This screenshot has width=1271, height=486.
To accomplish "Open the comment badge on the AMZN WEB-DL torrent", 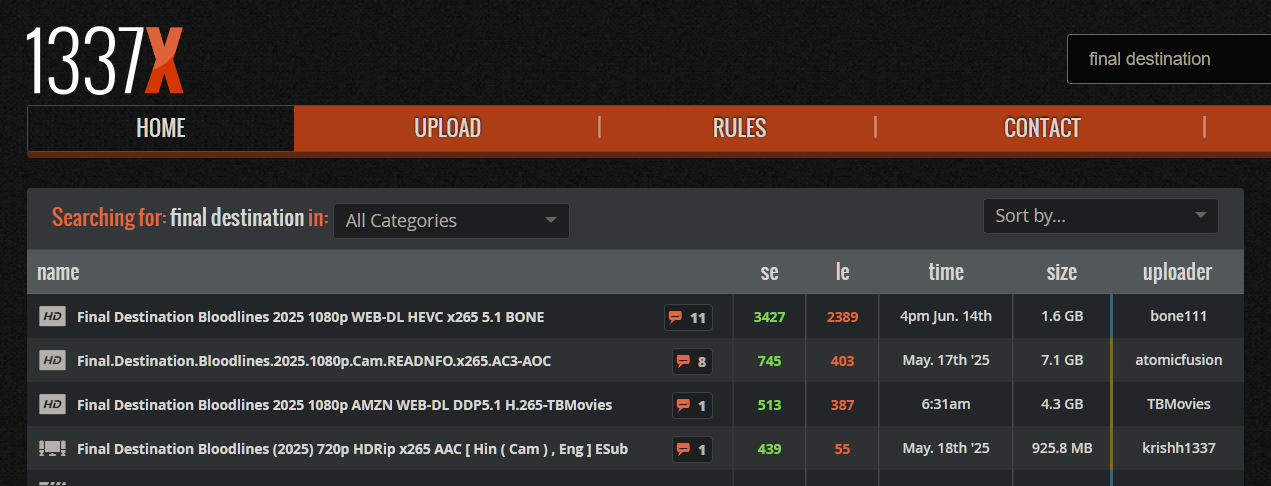I will 692,406.
